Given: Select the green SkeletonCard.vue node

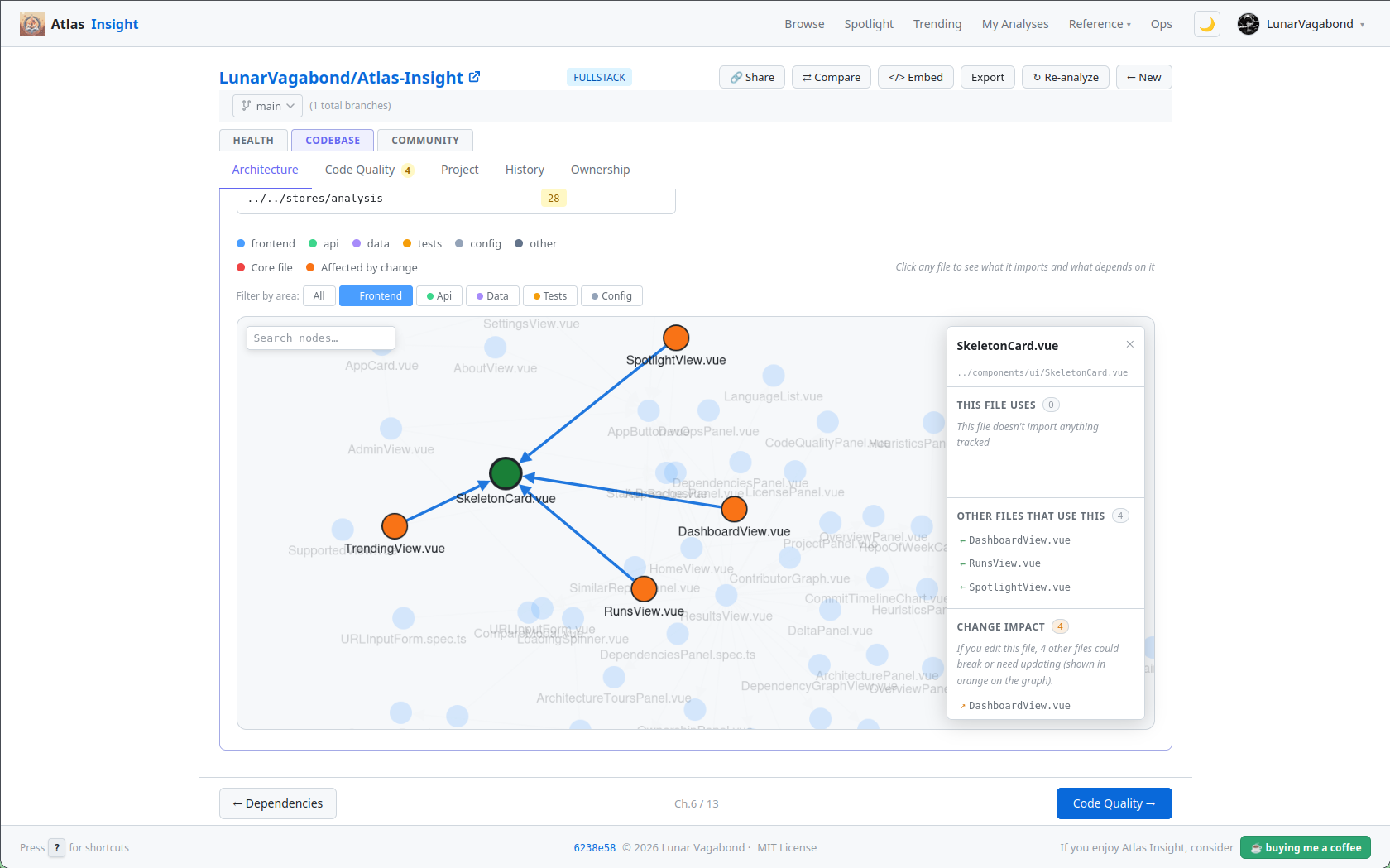Looking at the screenshot, I should tap(506, 473).
